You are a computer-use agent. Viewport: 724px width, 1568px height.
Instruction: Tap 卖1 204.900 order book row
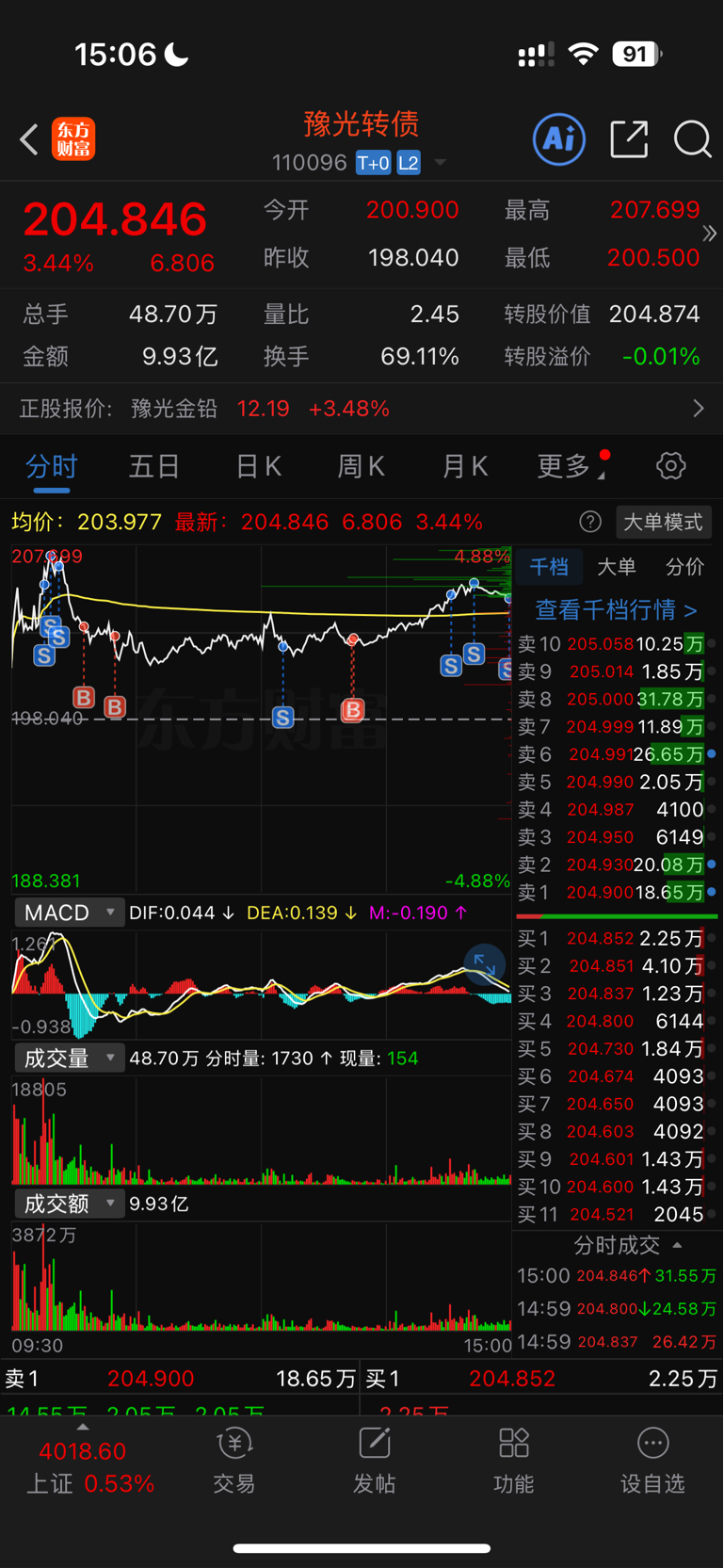(617, 892)
